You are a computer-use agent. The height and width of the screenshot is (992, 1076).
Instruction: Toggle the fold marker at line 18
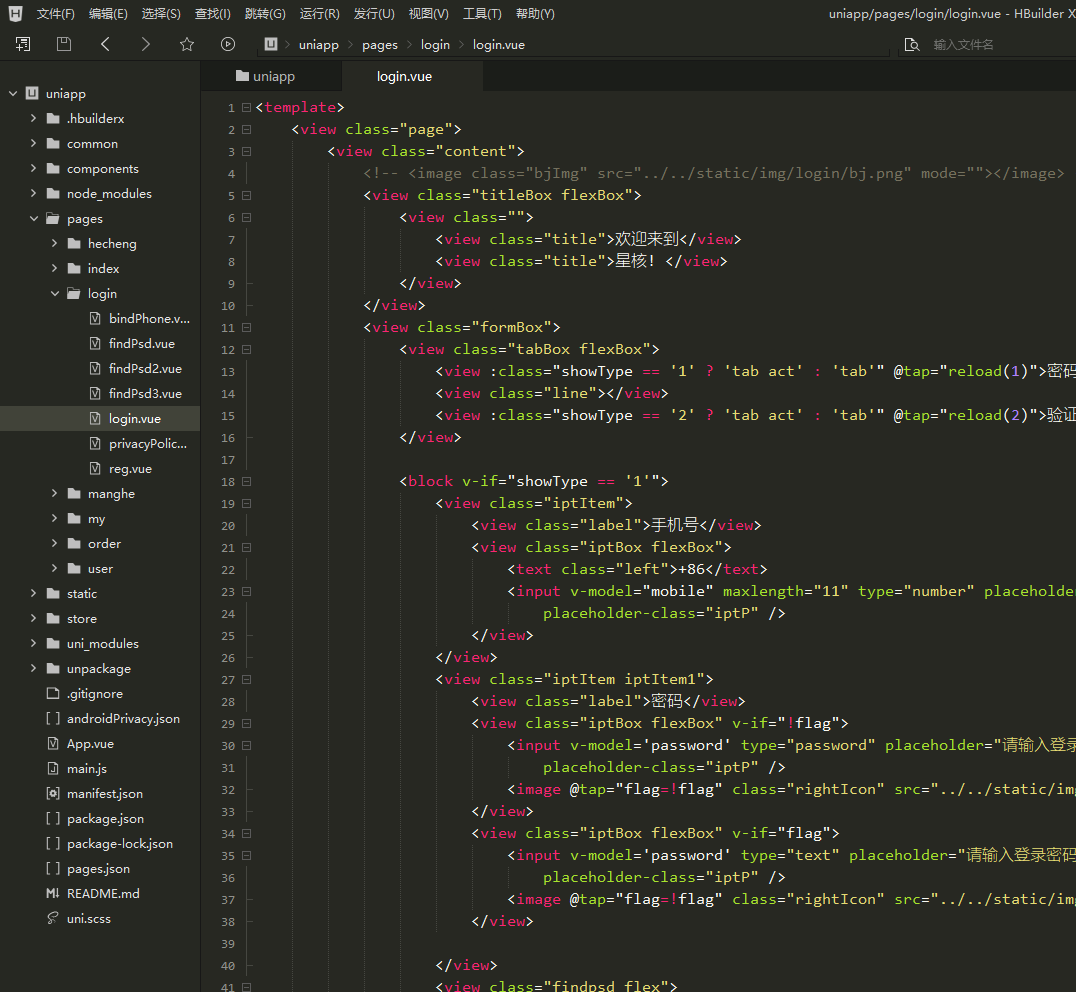[x=246, y=482]
